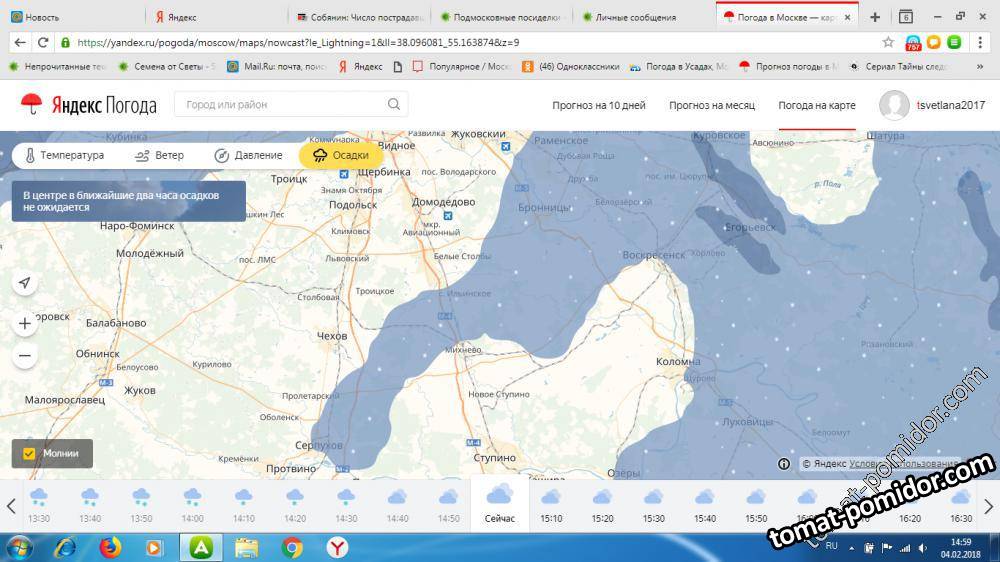Bookmark page with star icon
This screenshot has height=562, width=1000.
888,42
